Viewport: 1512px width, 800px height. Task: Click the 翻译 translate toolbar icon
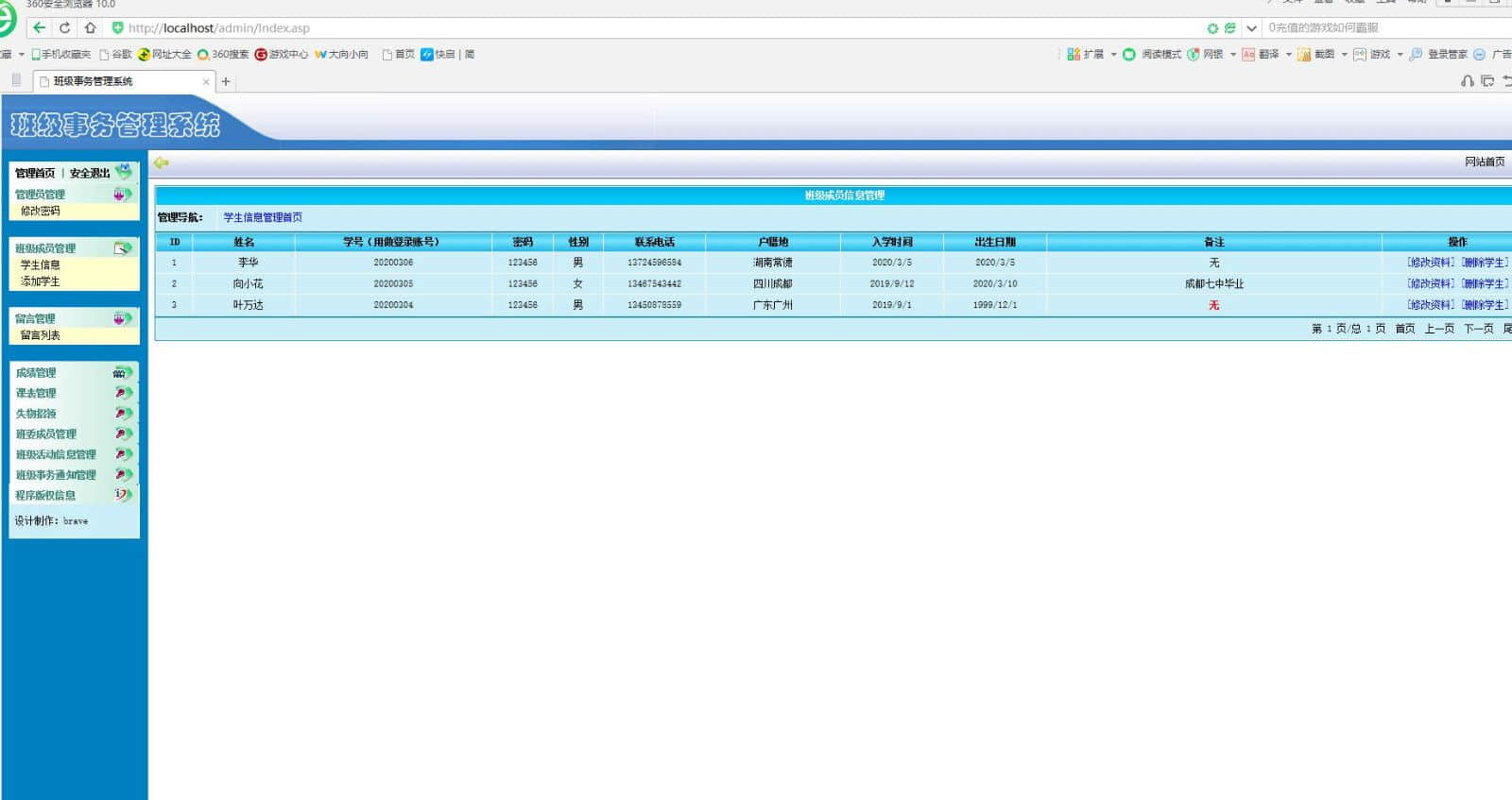click(x=1248, y=55)
